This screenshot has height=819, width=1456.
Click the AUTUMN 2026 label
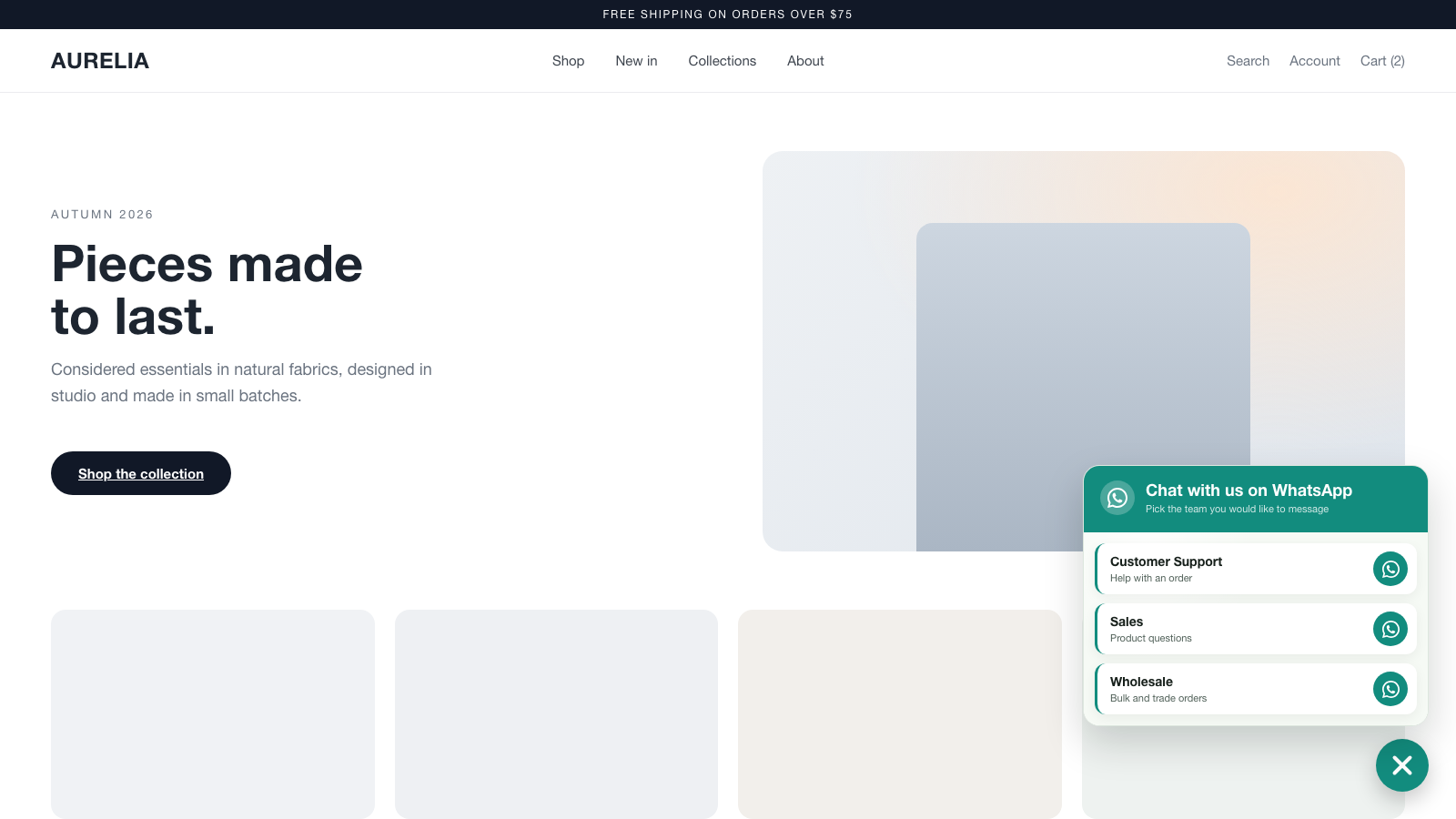coord(102,215)
